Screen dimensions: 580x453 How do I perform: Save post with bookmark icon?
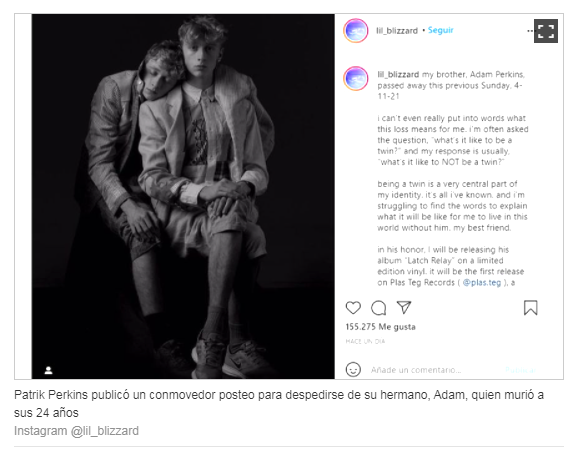point(530,308)
